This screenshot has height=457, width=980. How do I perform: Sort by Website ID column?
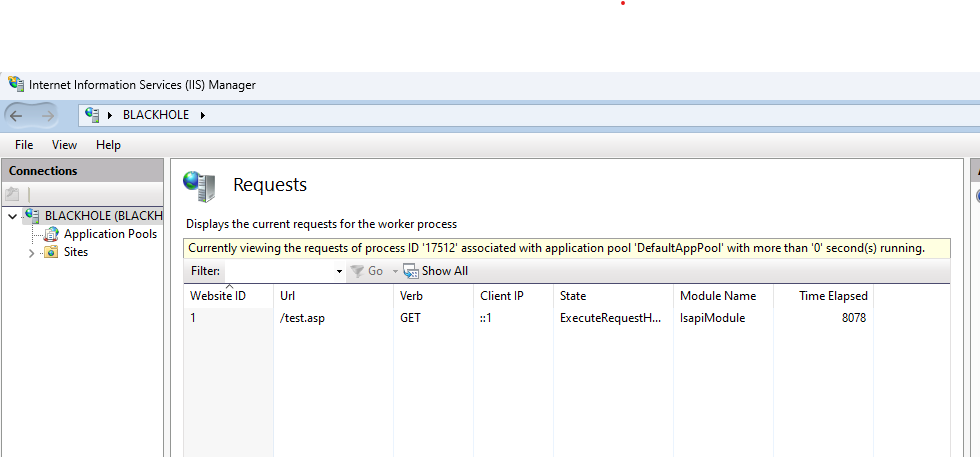pos(228,296)
